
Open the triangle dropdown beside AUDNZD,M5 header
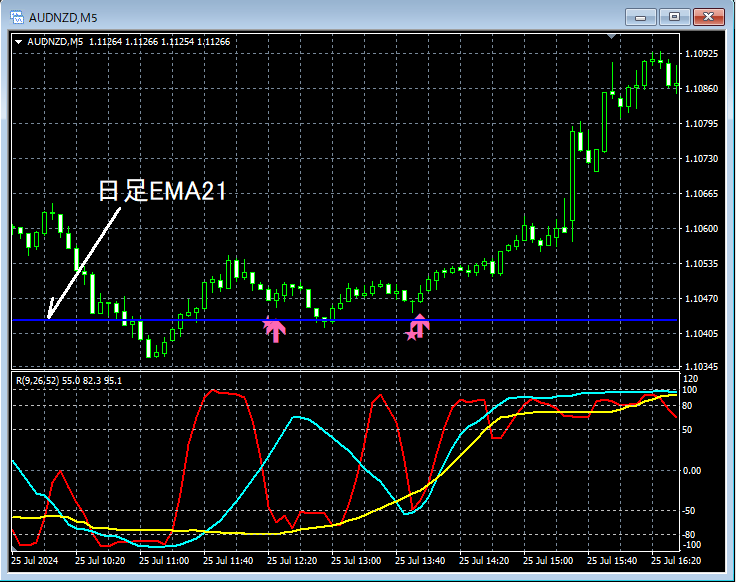(18, 42)
